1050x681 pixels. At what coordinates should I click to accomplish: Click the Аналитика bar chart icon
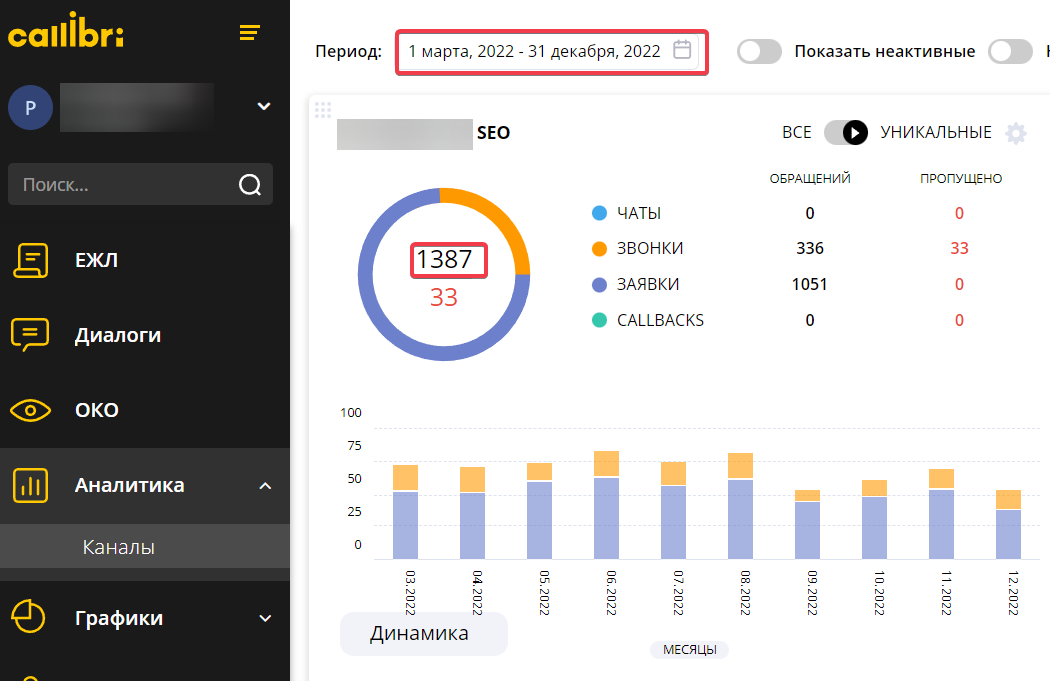(x=30, y=486)
